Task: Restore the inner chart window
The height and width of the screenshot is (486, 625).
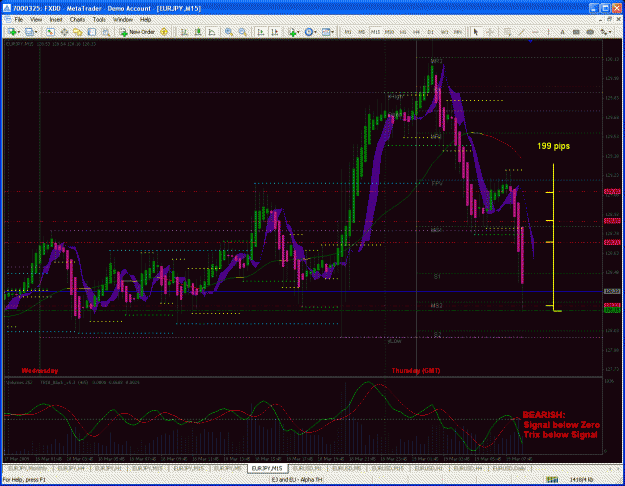Action: tap(610, 19)
